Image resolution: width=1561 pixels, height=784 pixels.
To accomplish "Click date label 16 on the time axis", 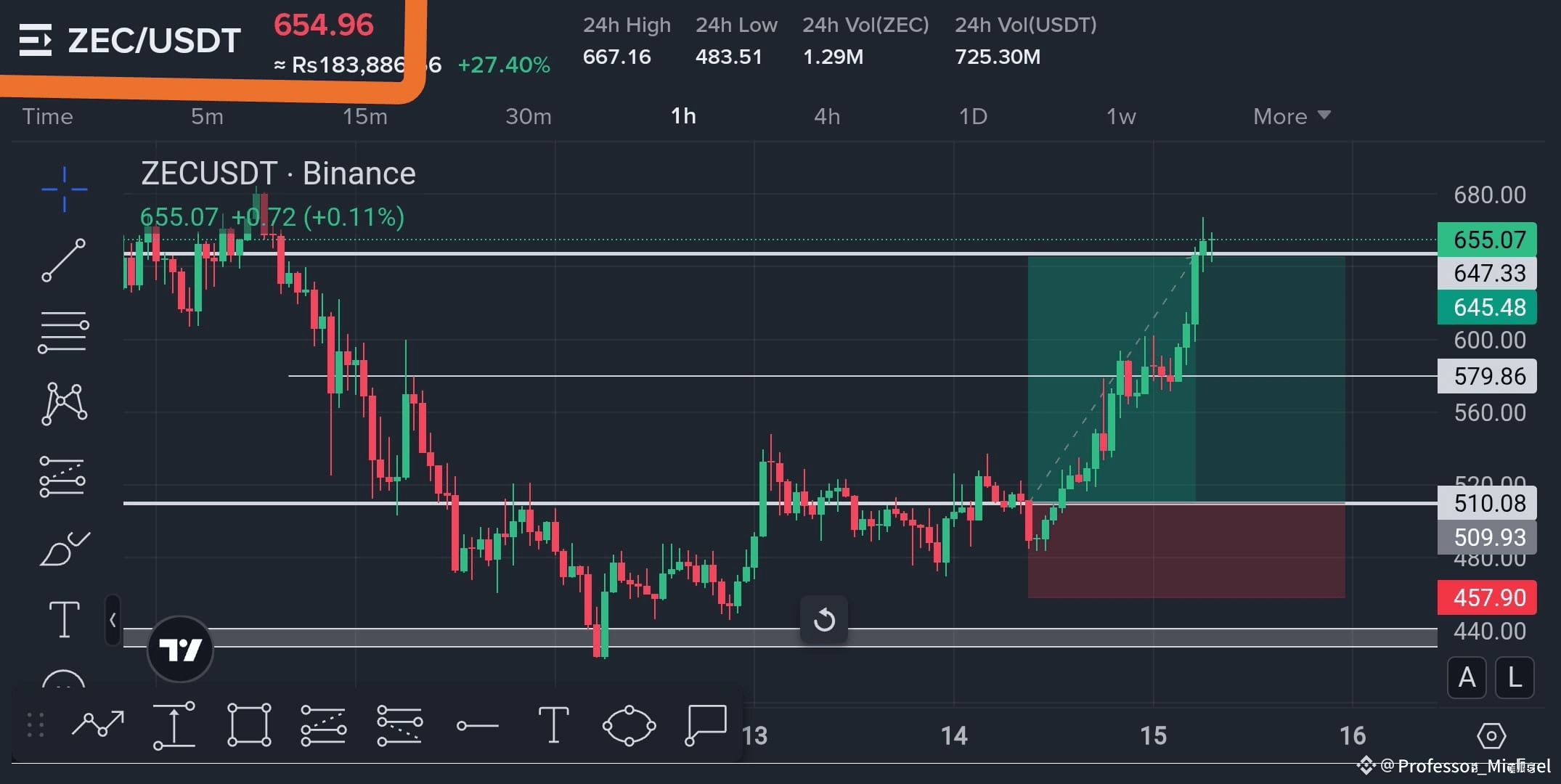I will [1353, 736].
